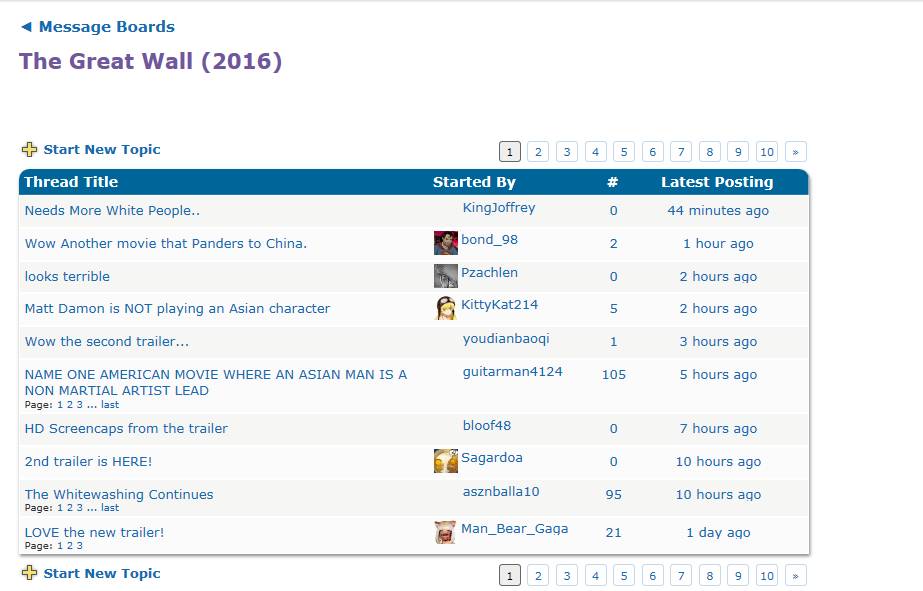View Pzachlen's profile name link
Viewport: 923px width, 591px height.
click(489, 273)
